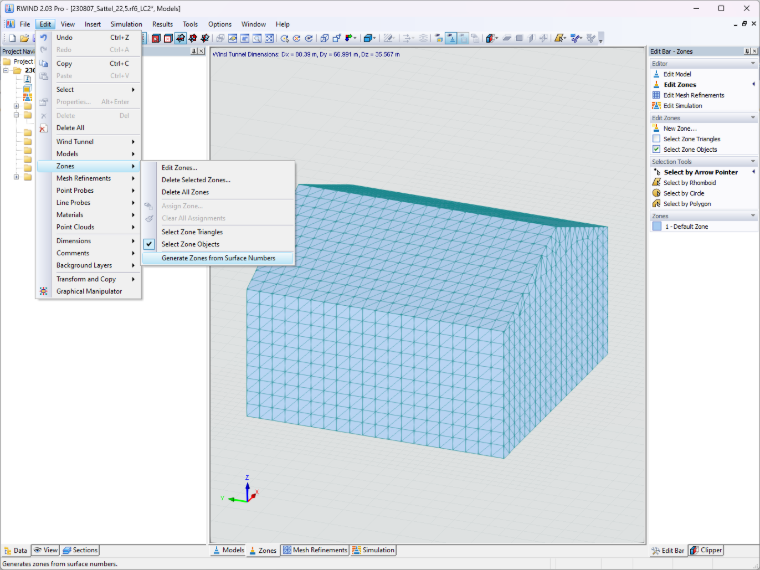This screenshot has width=760, height=570.
Task: Open the Results menu
Action: click(x=162, y=24)
